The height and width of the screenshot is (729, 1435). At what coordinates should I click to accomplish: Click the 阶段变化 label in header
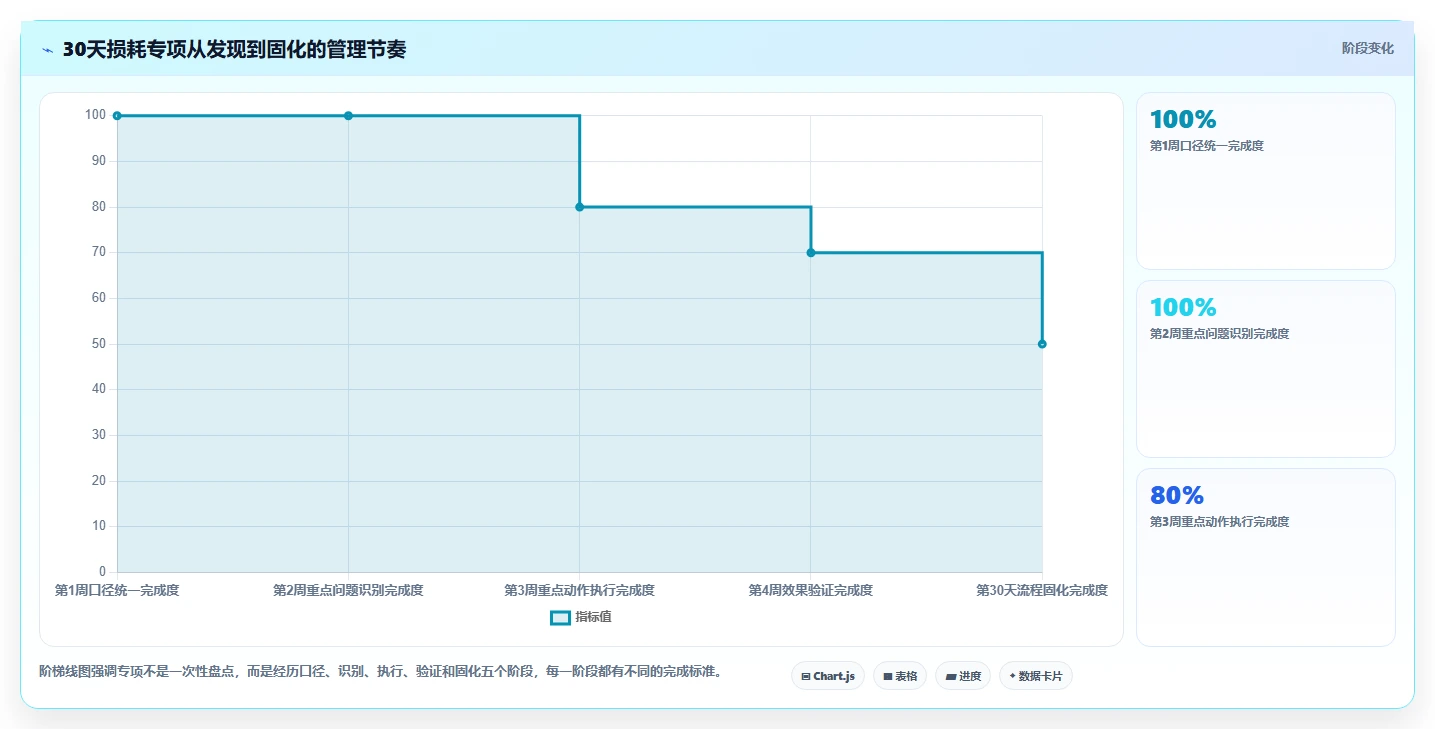[x=1367, y=49]
